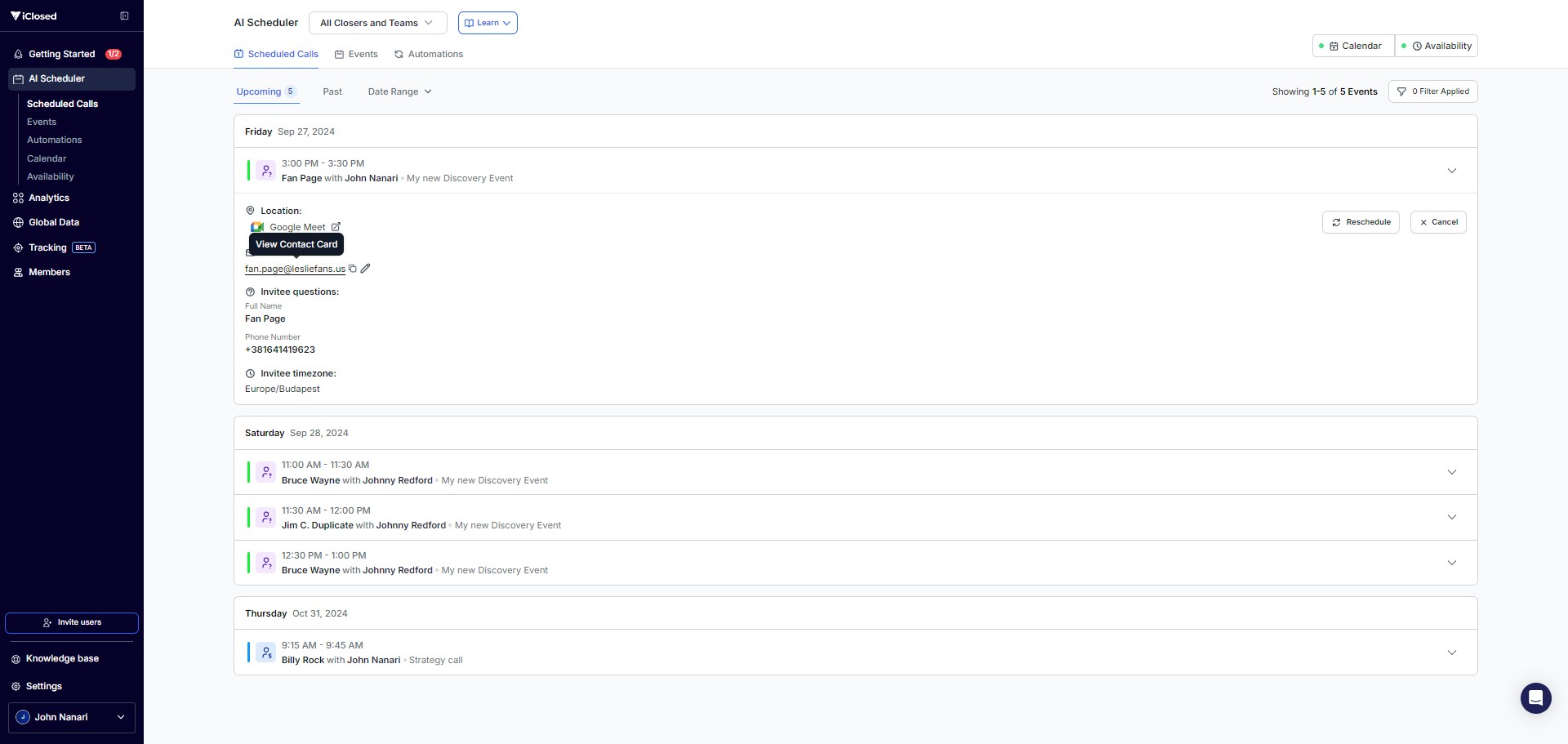Reschedule the Fan Page call
Viewport: 1568px width, 744px height.
[1361, 222]
